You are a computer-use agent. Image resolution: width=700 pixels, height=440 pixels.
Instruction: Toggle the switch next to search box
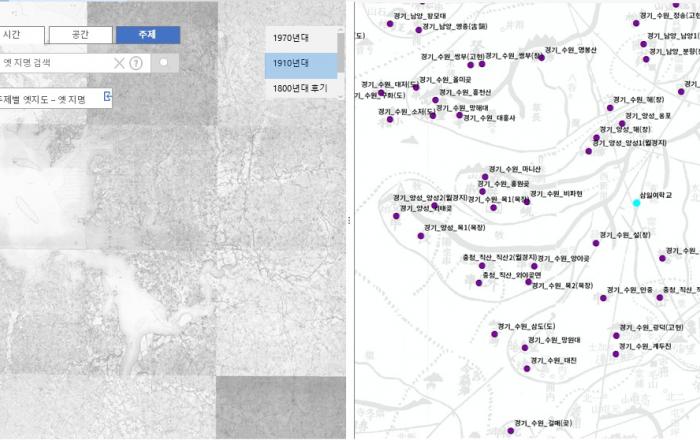tap(165, 63)
